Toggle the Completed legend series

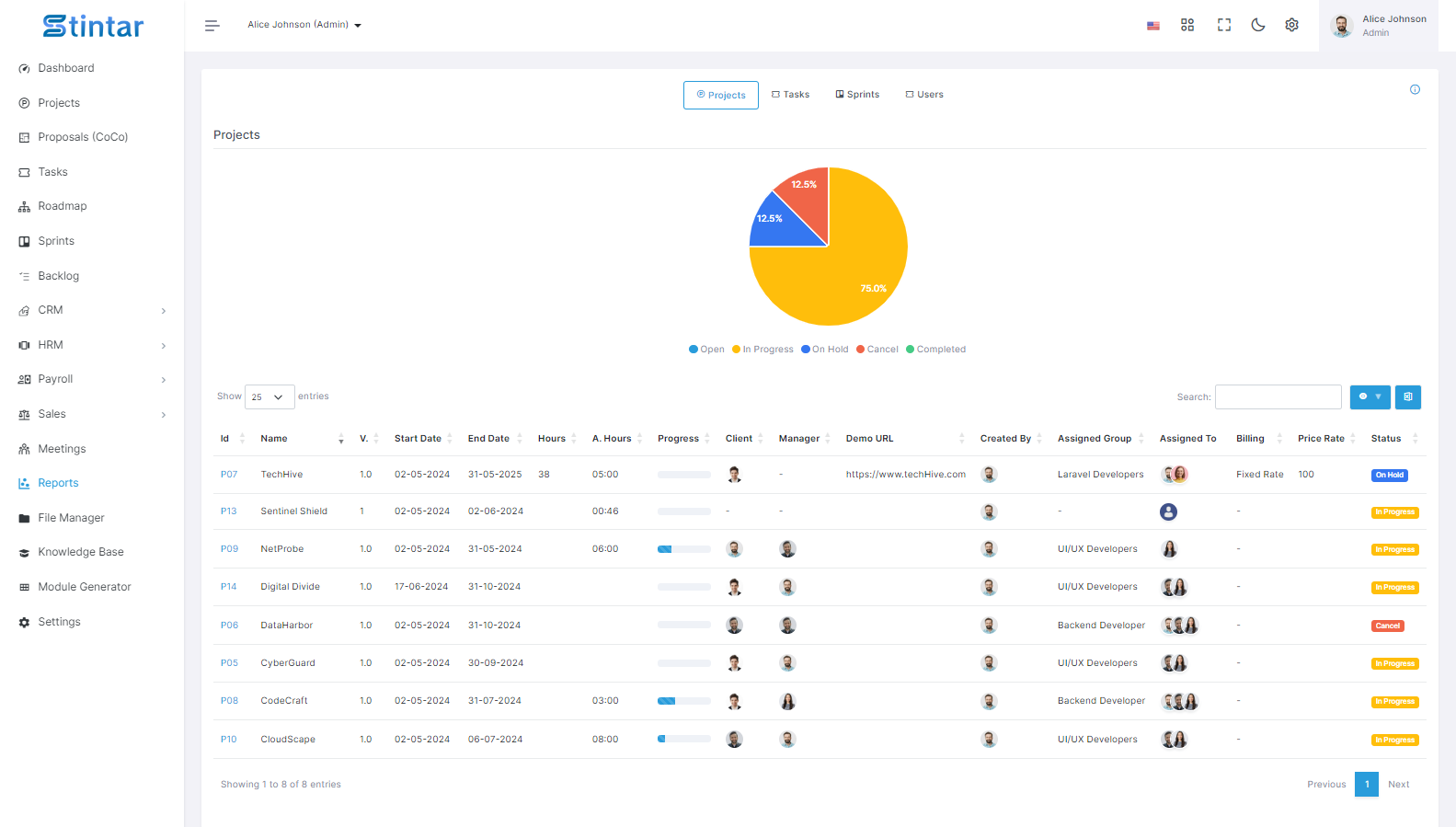[936, 350]
